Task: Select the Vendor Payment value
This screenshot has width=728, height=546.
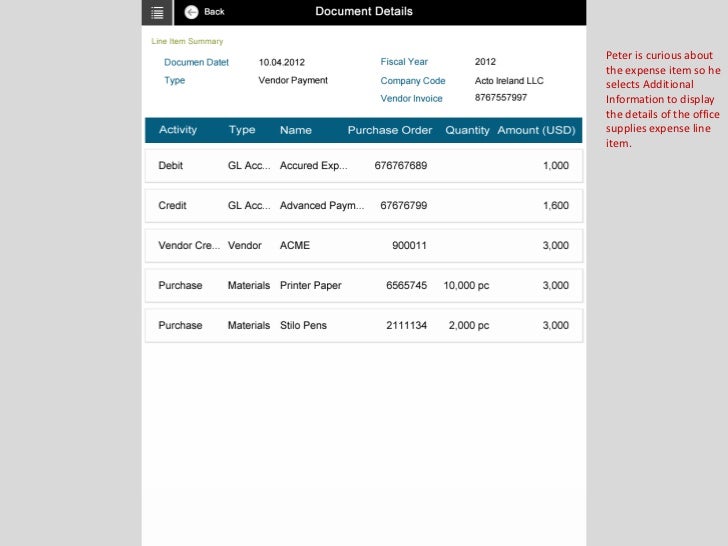Action: [293, 80]
